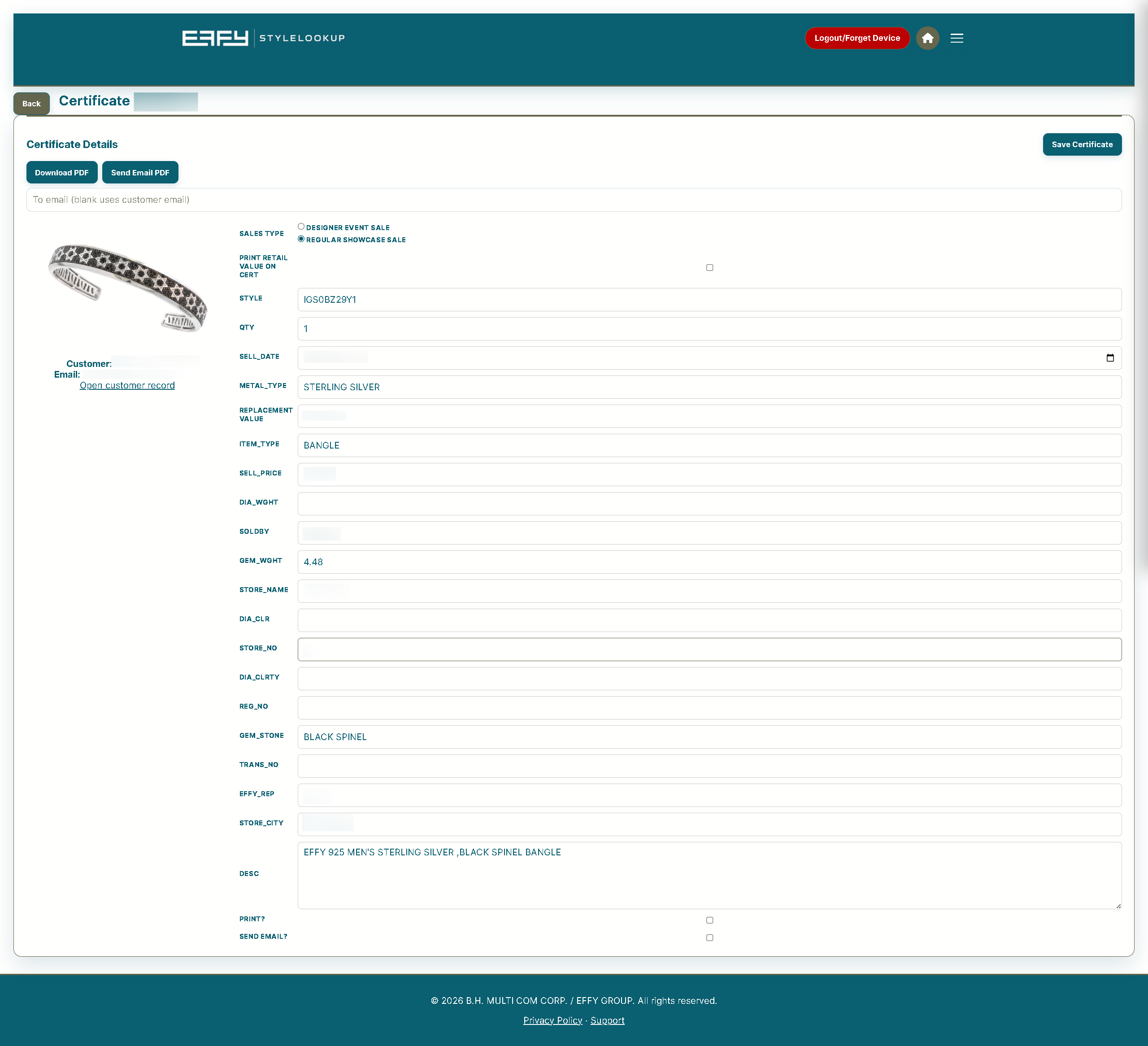Toggle Print Retail Value on Cert checkbox
Image resolution: width=1148 pixels, height=1046 pixels.
coord(709,267)
